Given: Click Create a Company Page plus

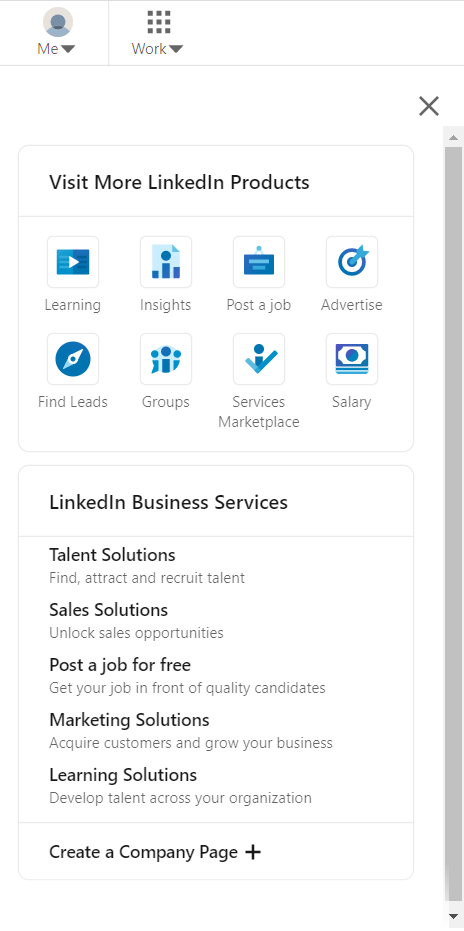Looking at the screenshot, I should [x=155, y=852].
